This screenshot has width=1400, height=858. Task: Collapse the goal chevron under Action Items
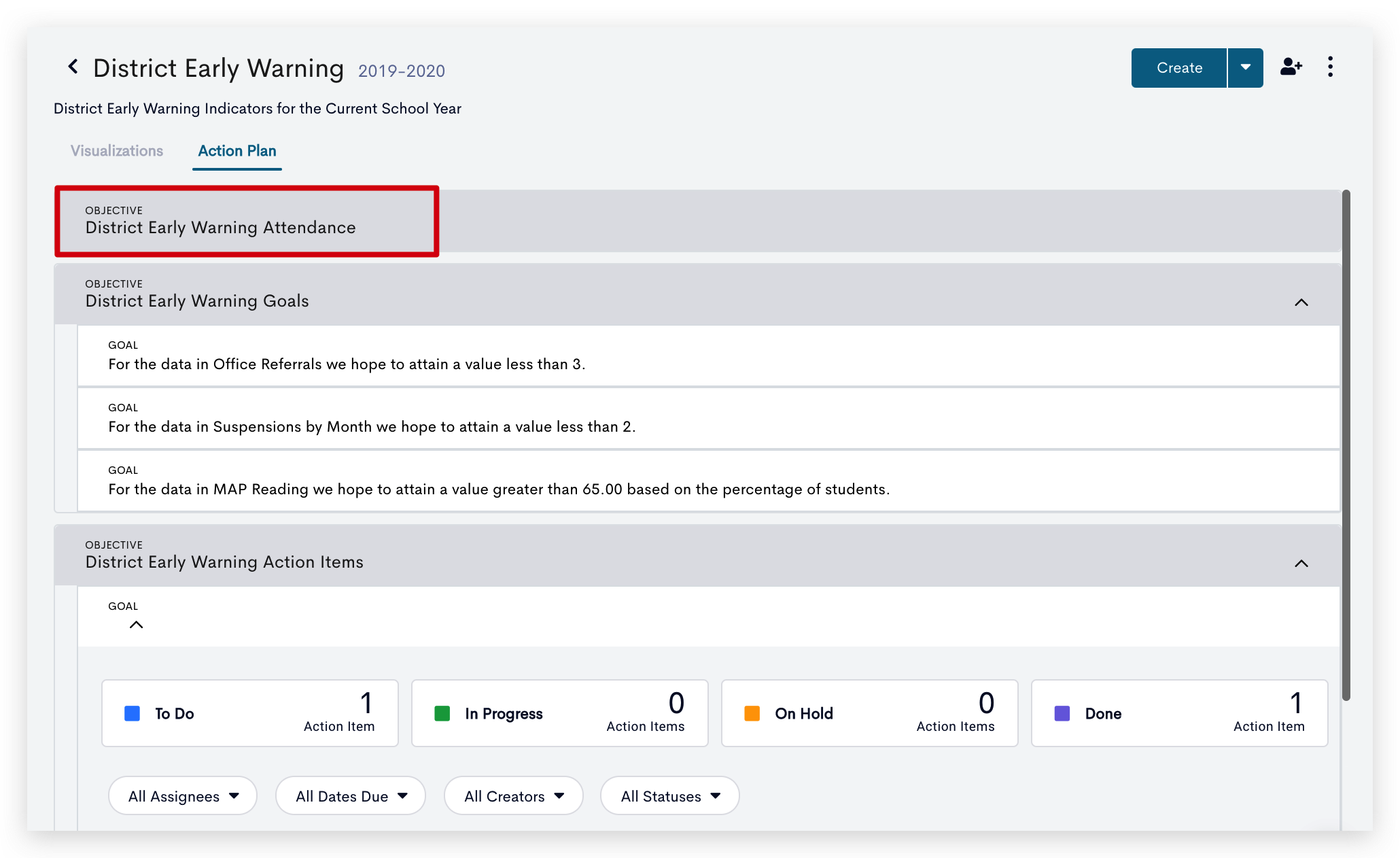(136, 624)
